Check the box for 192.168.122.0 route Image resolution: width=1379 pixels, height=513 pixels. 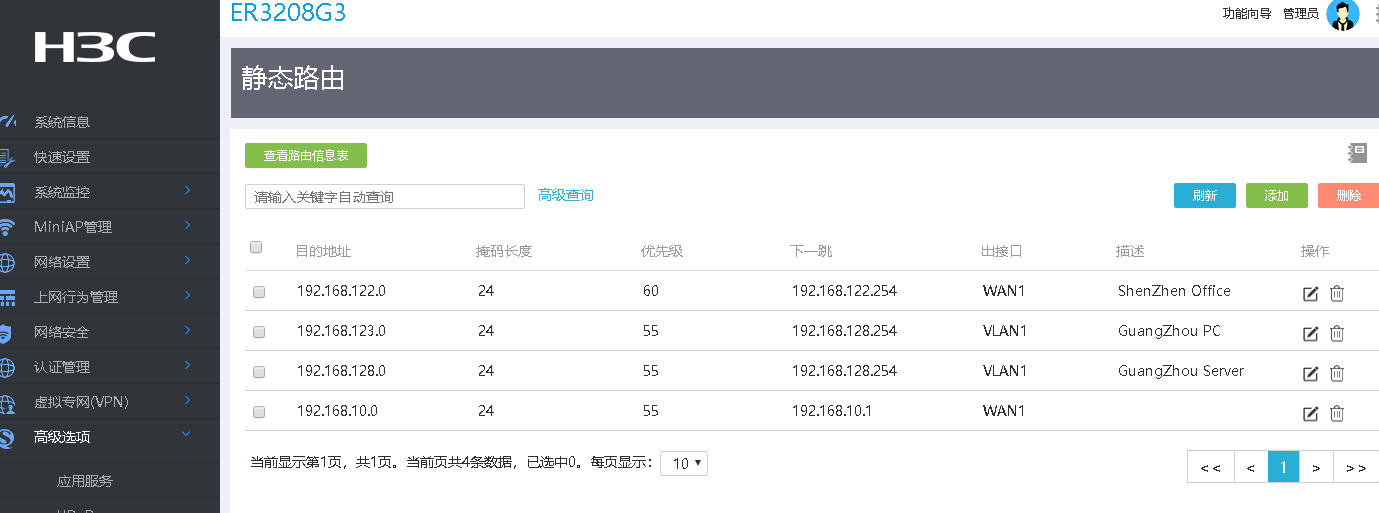pyautogui.click(x=259, y=292)
